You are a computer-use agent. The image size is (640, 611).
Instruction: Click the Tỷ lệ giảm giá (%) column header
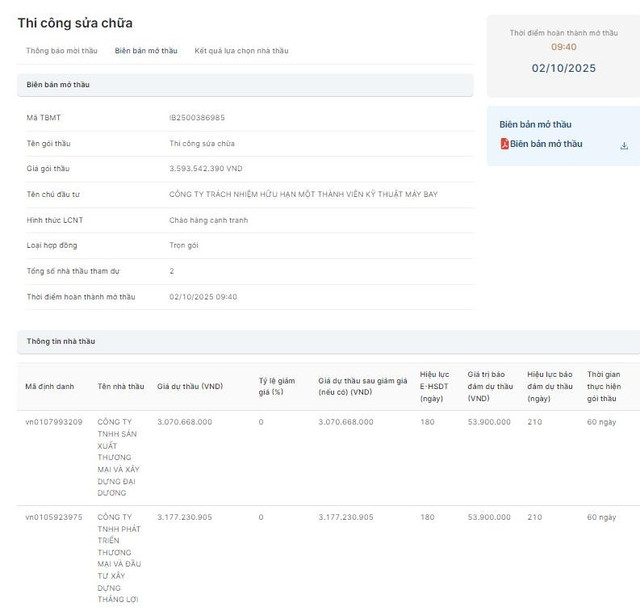point(276,386)
